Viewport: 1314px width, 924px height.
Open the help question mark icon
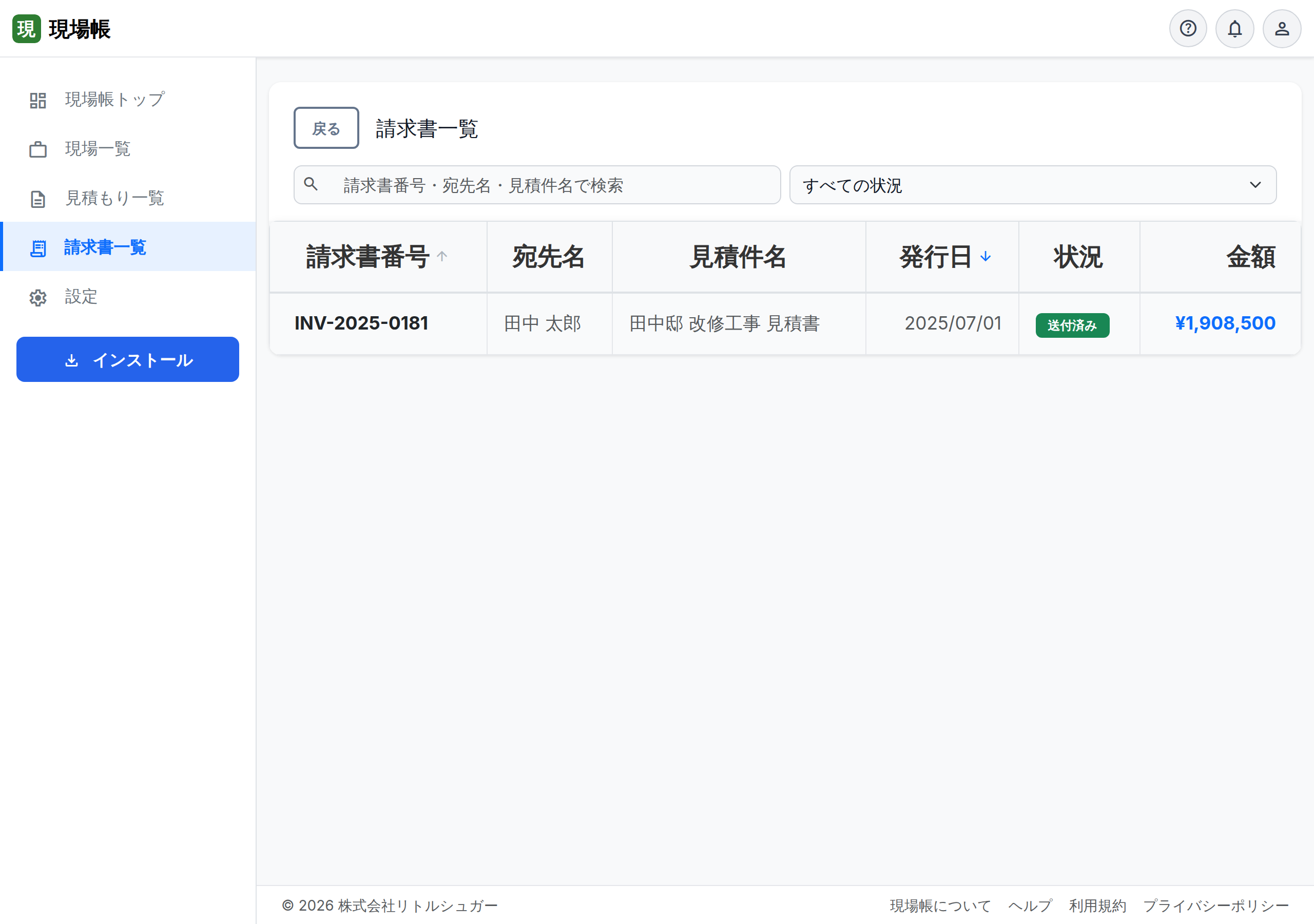pos(1188,29)
